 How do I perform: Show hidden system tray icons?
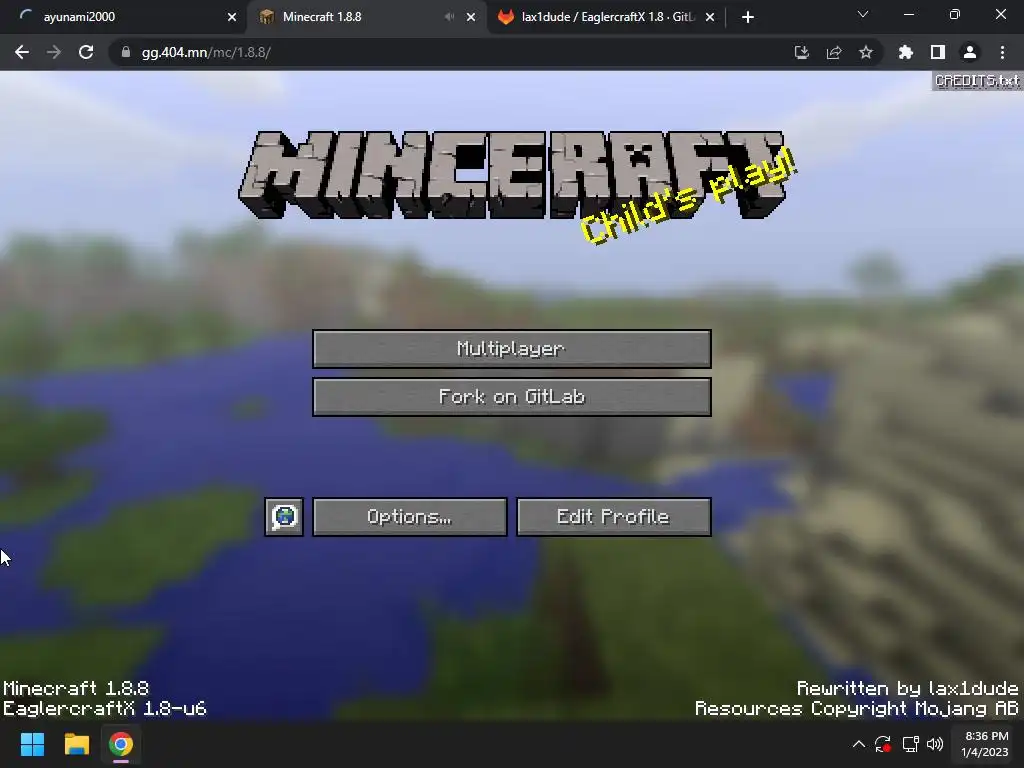(x=859, y=744)
